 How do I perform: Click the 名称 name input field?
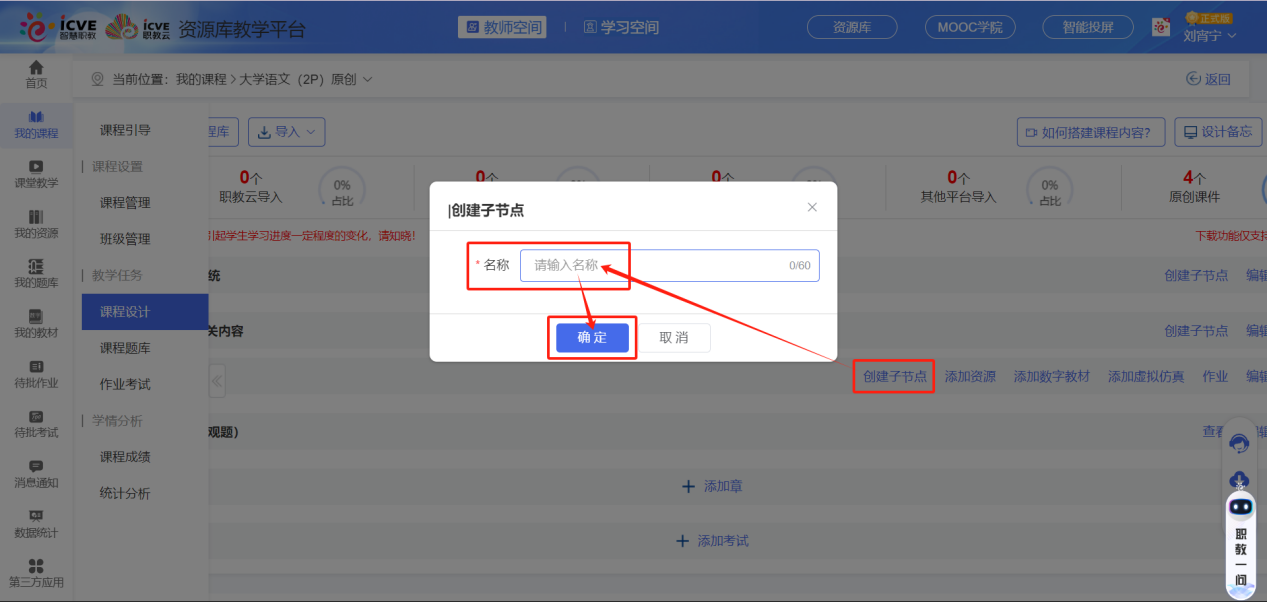click(x=670, y=265)
